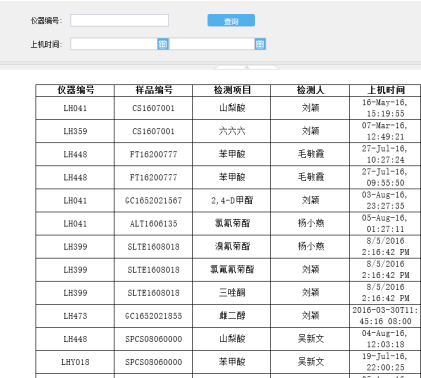Image resolution: width=421 pixels, height=378 pixels.
Task: Collapse the query panel with the arrow handle
Action: click(247, 67)
